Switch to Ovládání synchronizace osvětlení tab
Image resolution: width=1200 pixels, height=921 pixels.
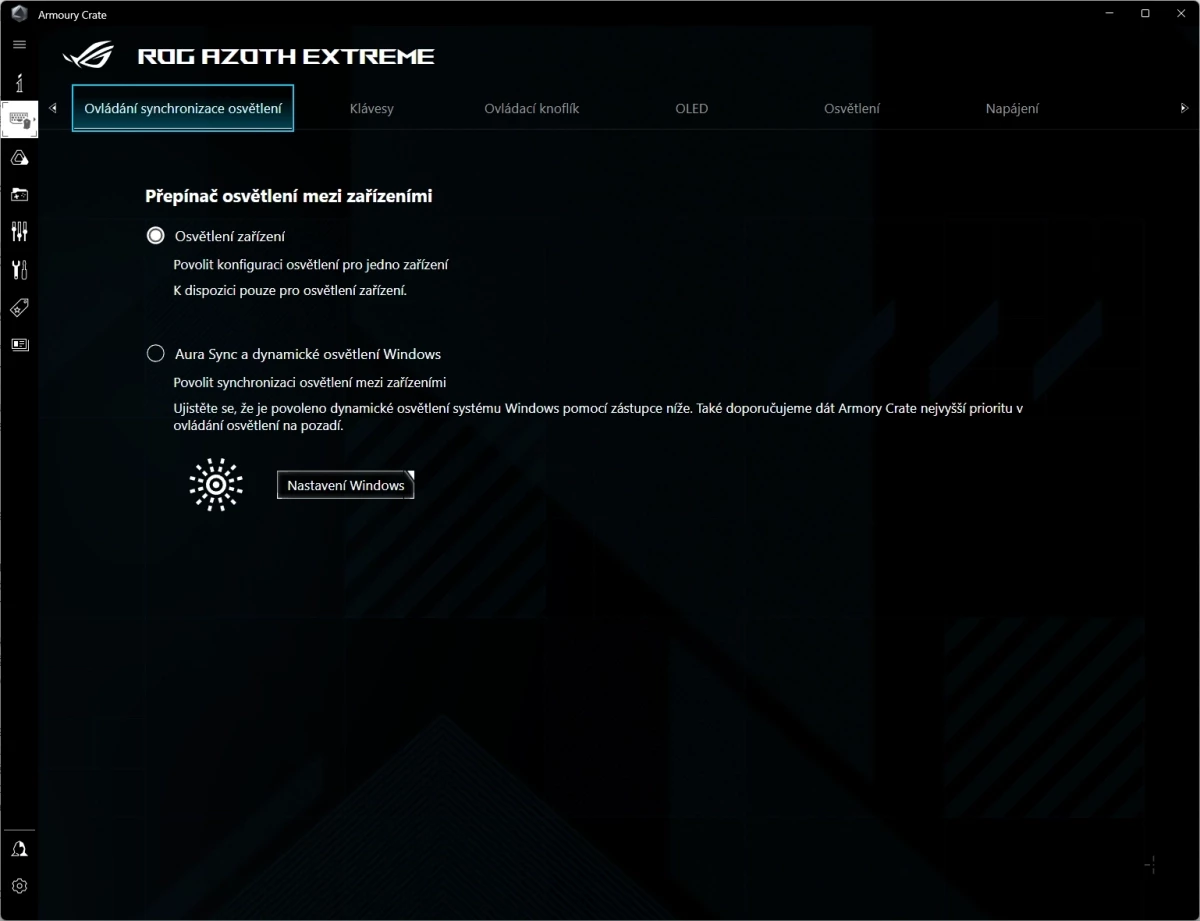183,108
